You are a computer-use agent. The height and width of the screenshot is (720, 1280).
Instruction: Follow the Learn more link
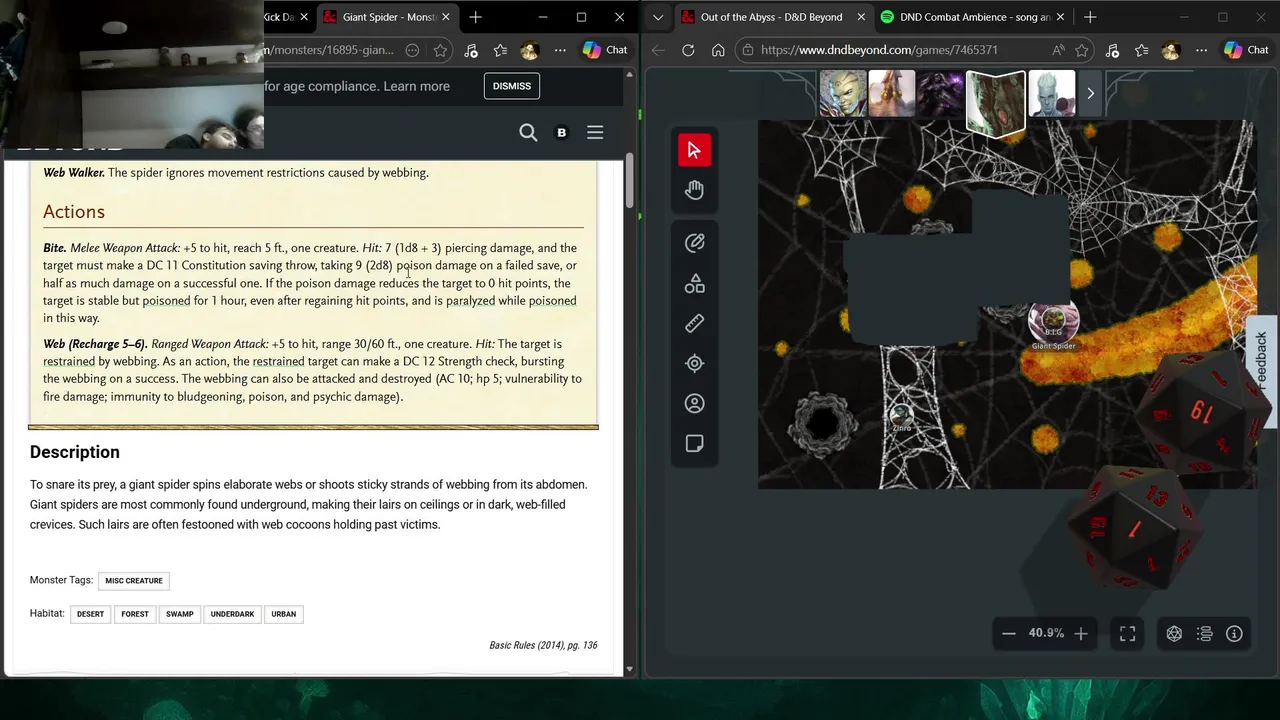point(416,86)
